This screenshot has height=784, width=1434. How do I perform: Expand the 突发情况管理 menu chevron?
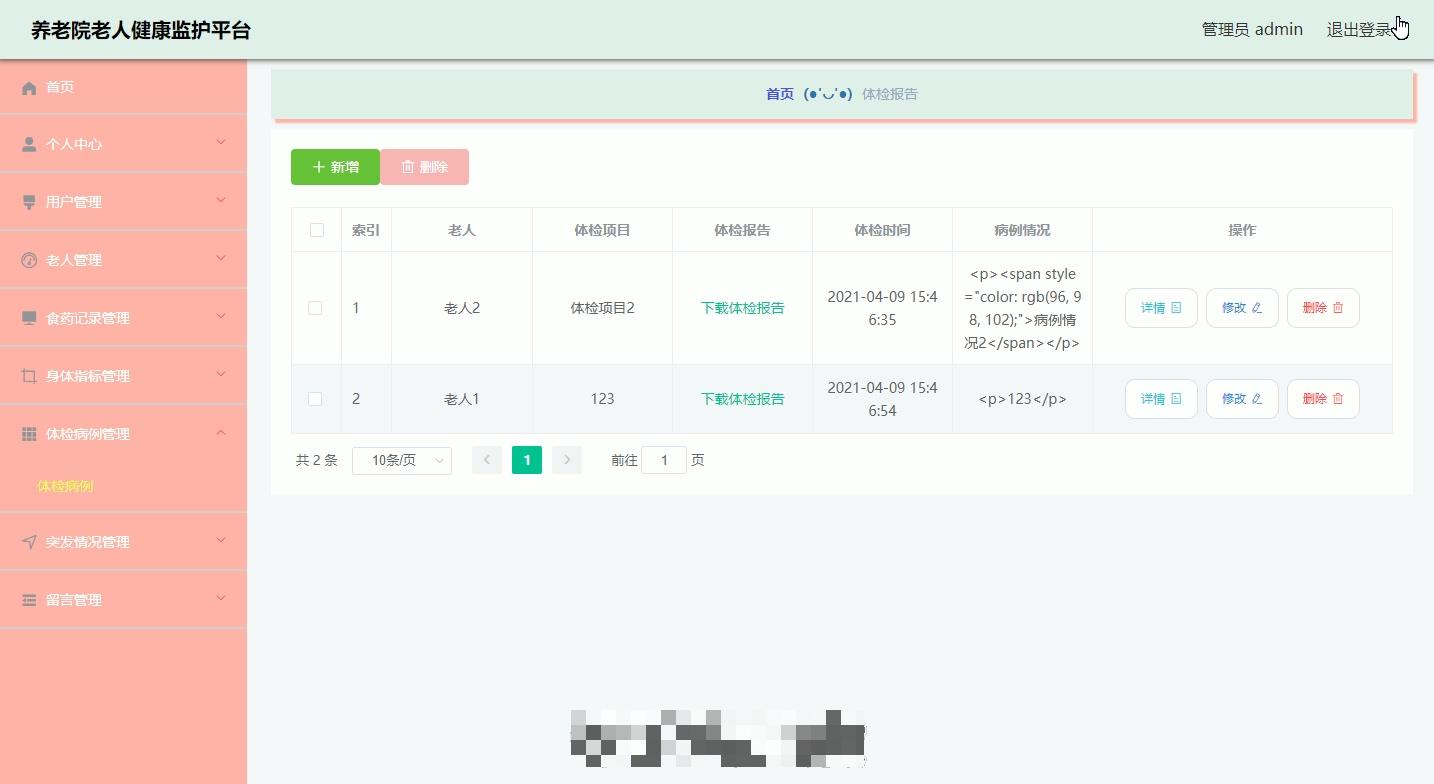coord(221,541)
